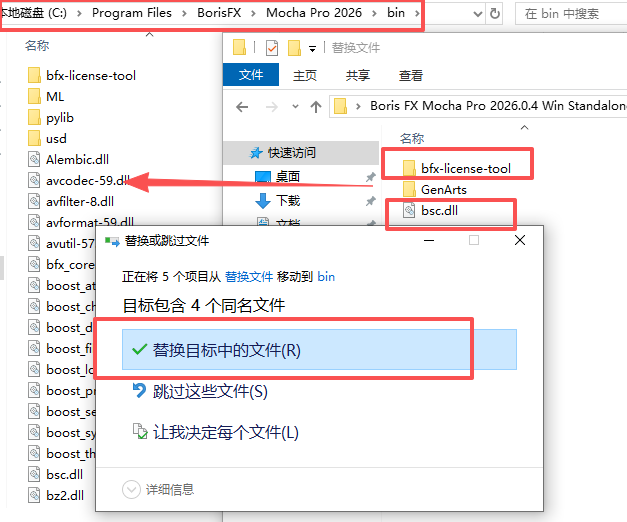This screenshot has width=627, height=522.
Task: Open recent locations dropdown in 替换文件 window
Action: [295, 106]
